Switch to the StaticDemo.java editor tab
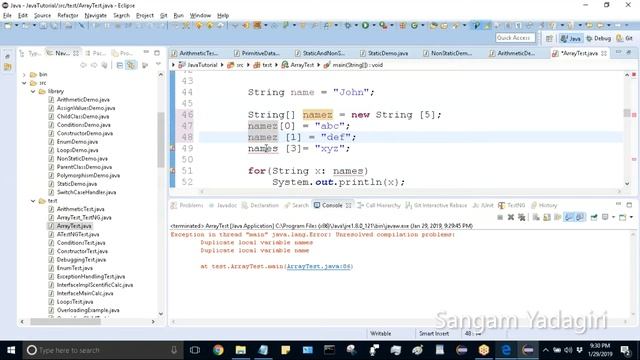 point(384,53)
